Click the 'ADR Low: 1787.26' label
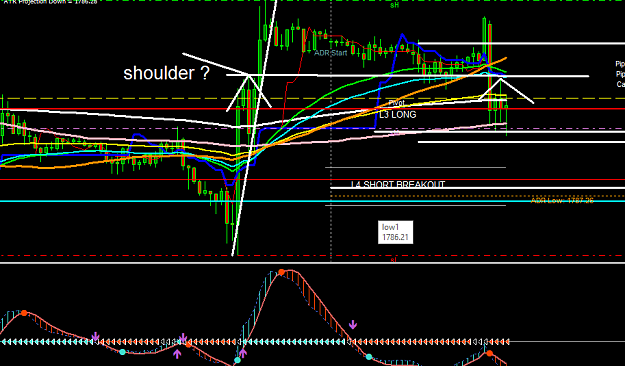 [x=562, y=200]
